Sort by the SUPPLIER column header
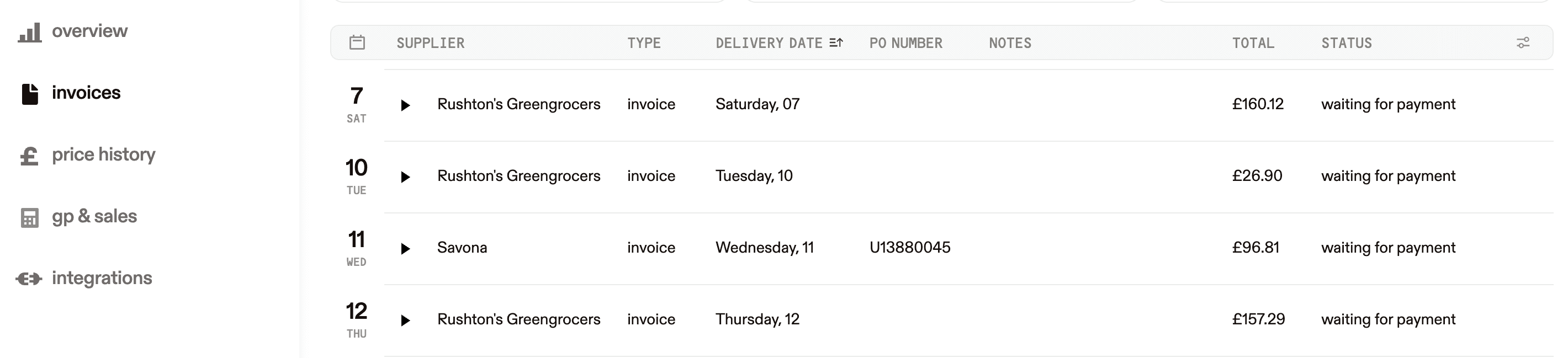This screenshot has height=358, width=1568. tap(430, 43)
